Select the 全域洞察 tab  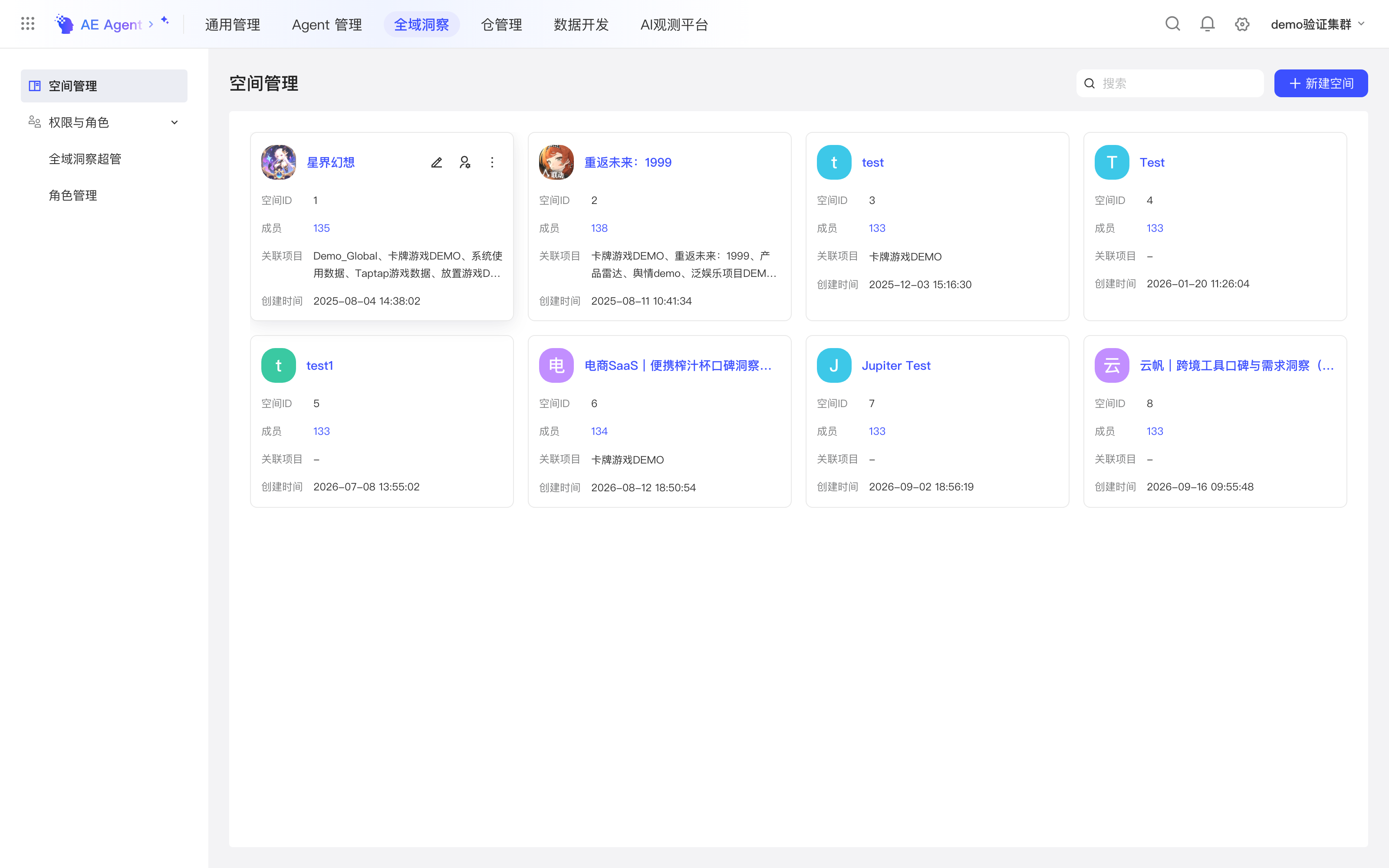(421, 24)
